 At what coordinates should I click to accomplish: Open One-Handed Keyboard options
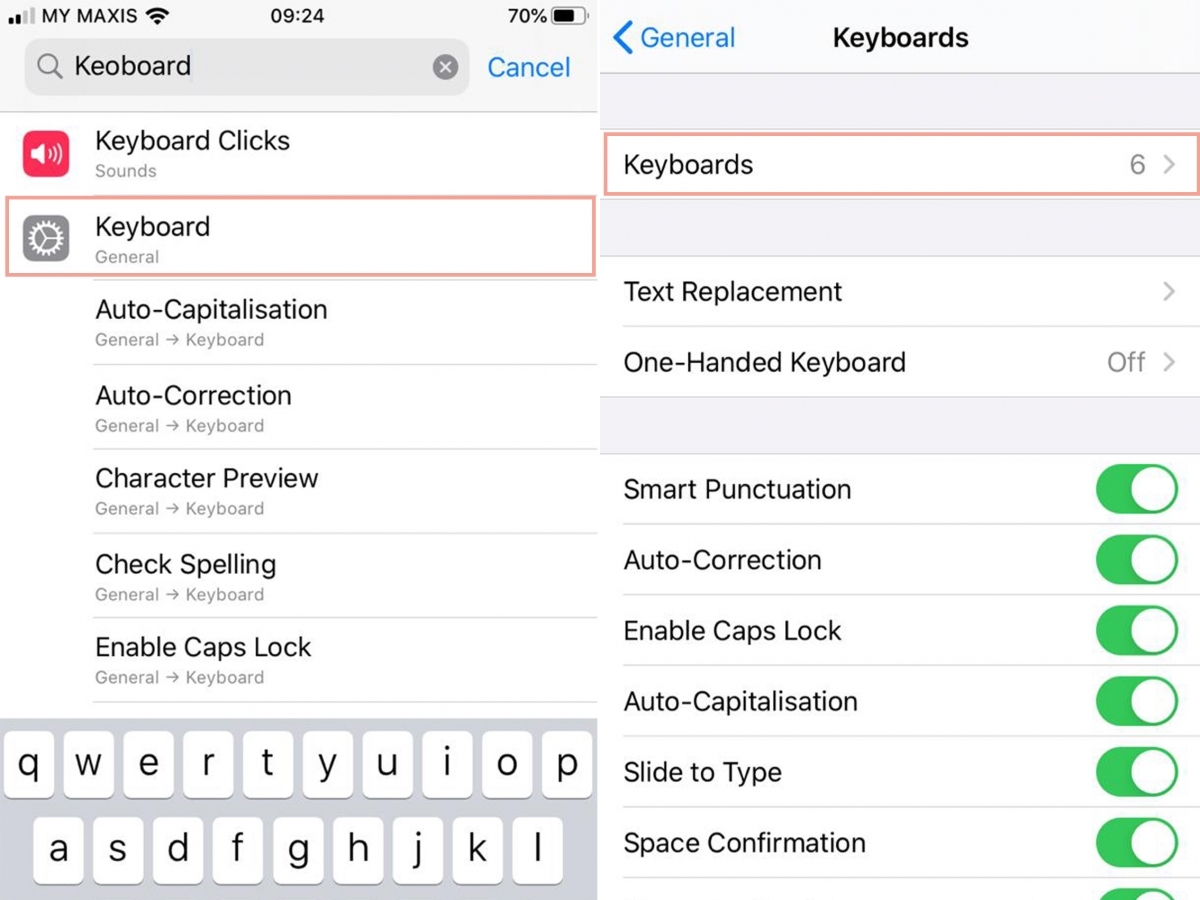click(900, 362)
